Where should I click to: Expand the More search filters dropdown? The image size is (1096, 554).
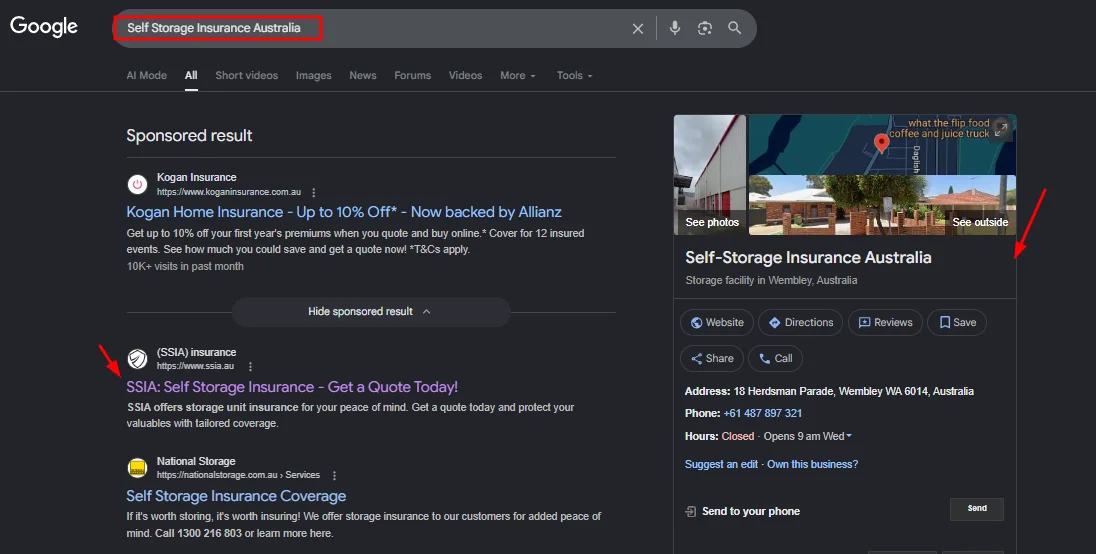[x=518, y=76]
